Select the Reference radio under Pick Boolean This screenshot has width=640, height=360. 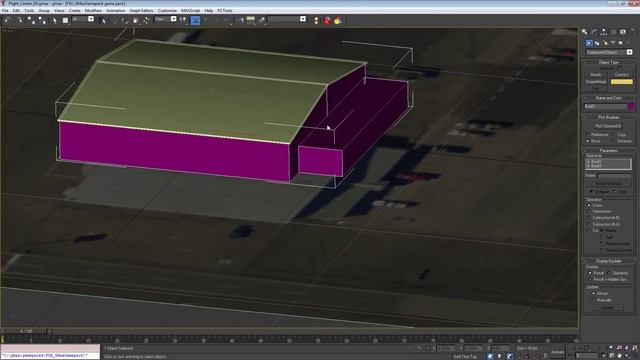589,134
